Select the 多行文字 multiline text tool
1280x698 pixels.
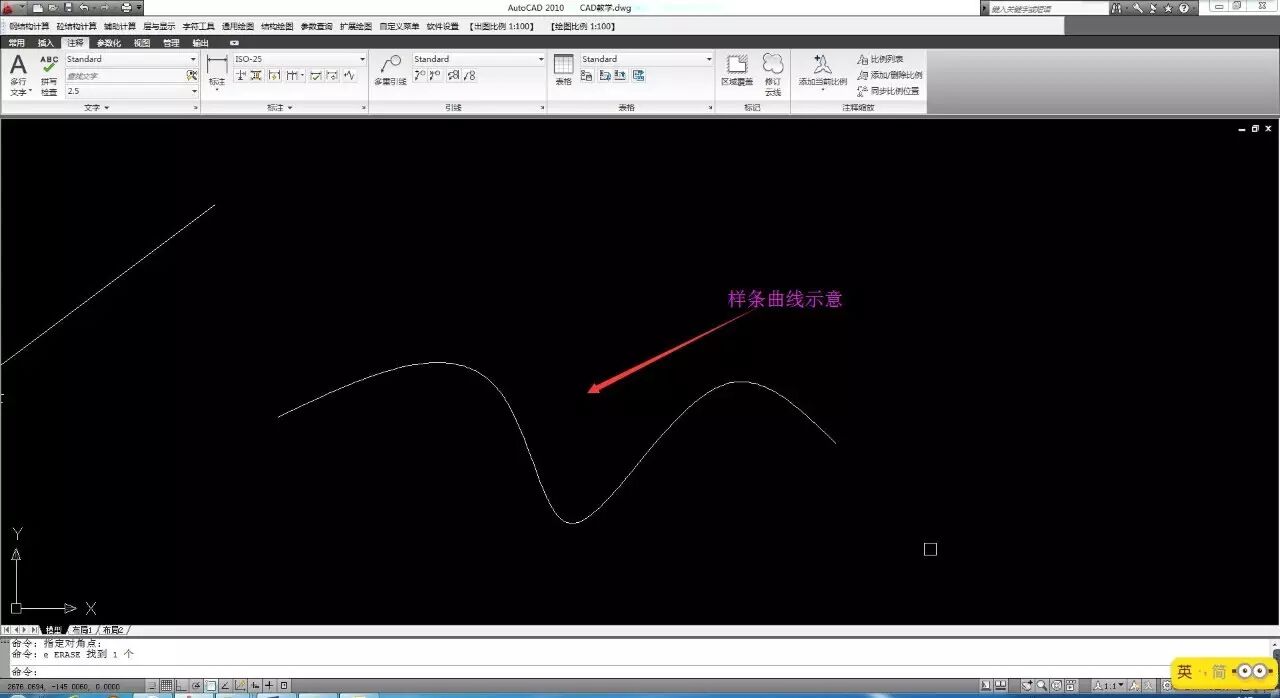click(x=19, y=76)
